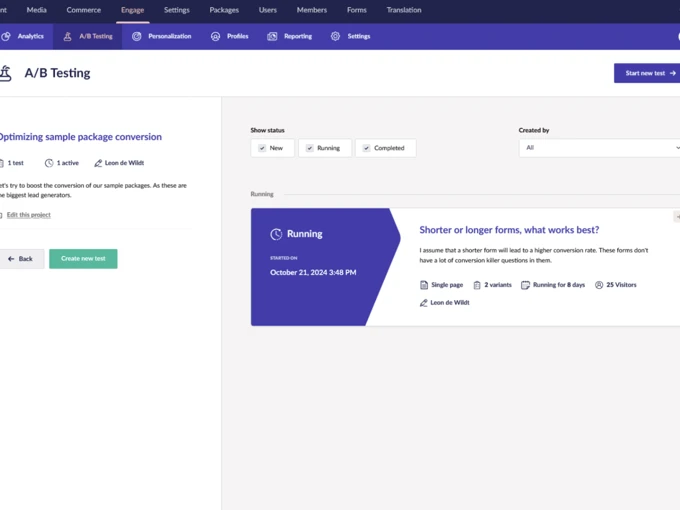
Task: Switch to the Translation tab
Action: click(x=404, y=10)
